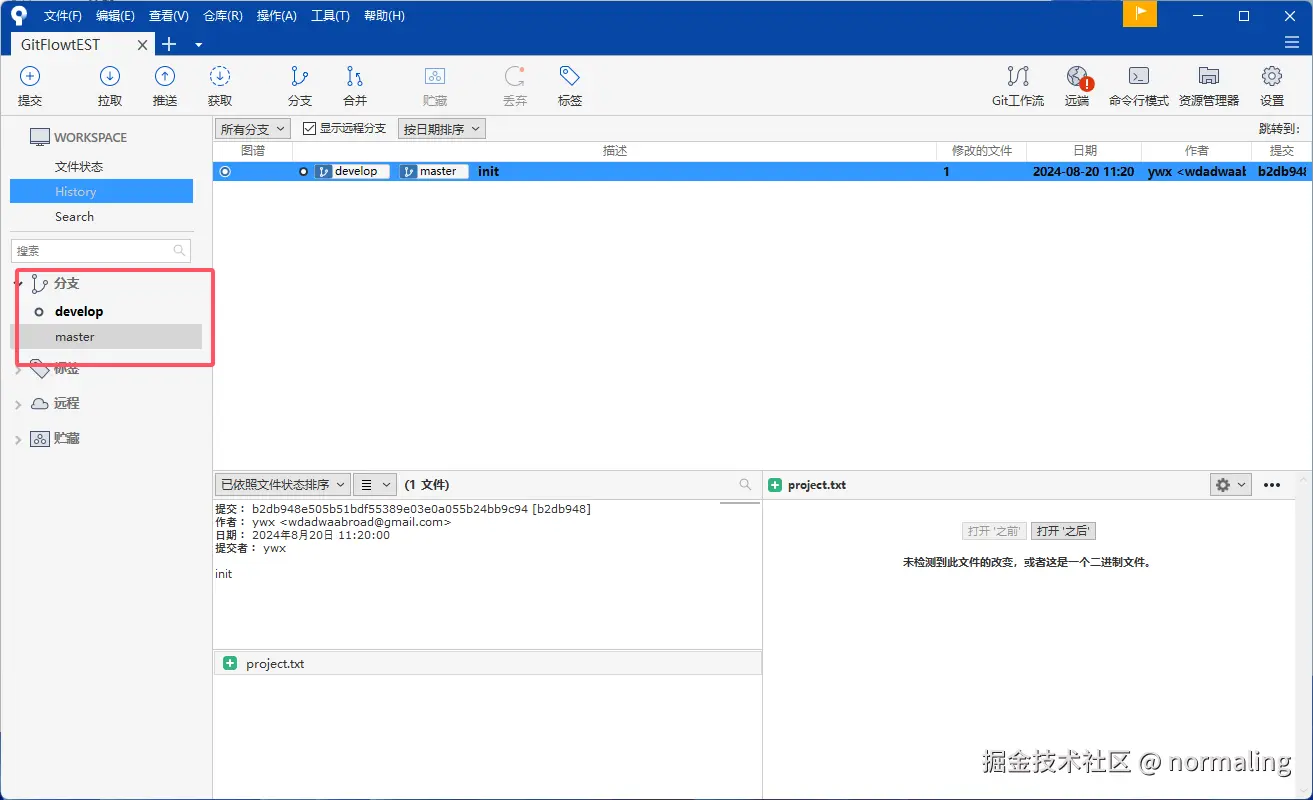Click the search magnifier in file list panel
This screenshot has width=1313, height=800.
pyautogui.click(x=745, y=484)
